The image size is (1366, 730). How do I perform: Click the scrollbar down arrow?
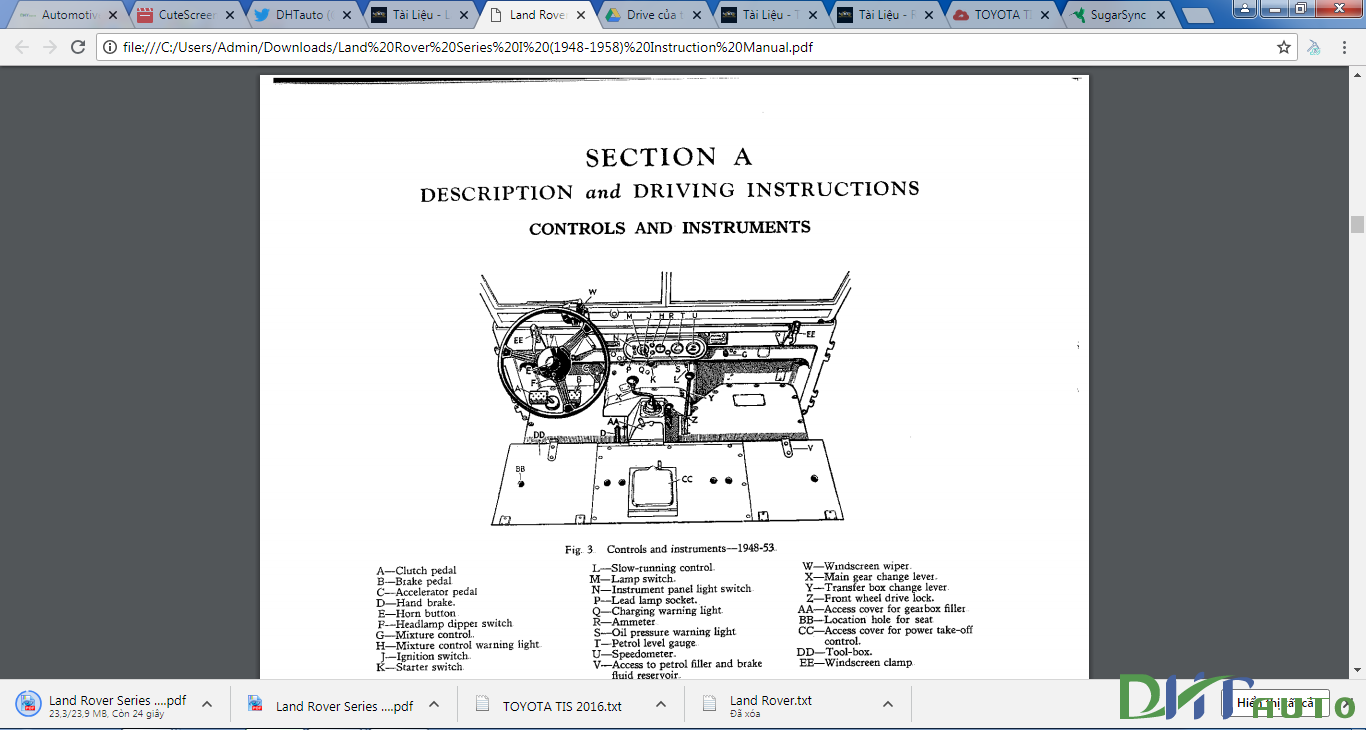1357,671
